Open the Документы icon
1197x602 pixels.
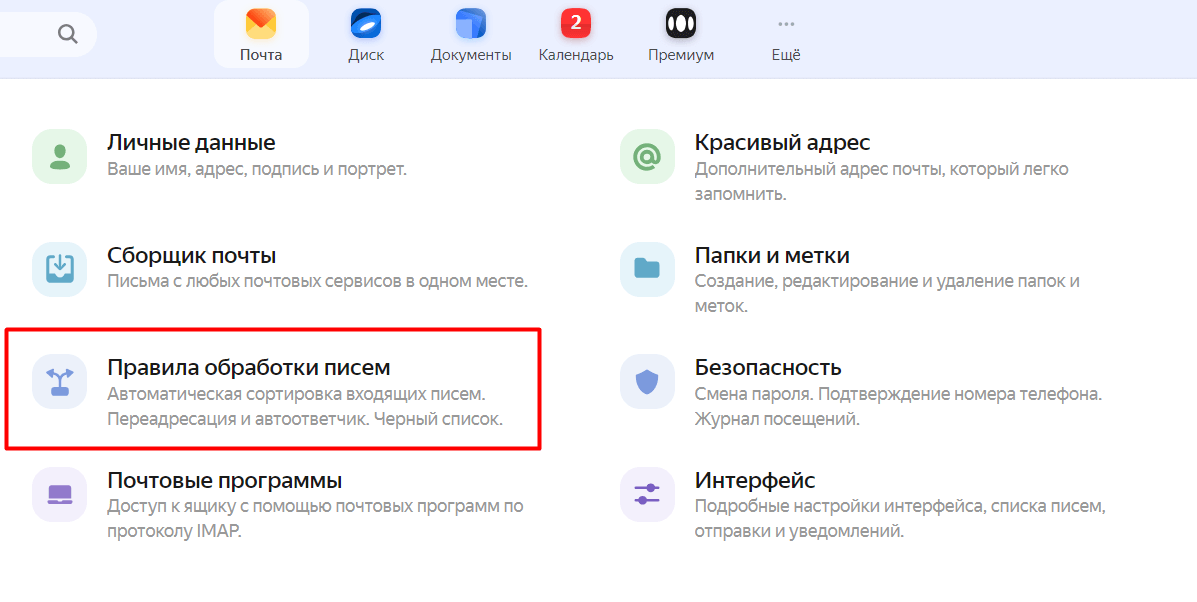(470, 24)
